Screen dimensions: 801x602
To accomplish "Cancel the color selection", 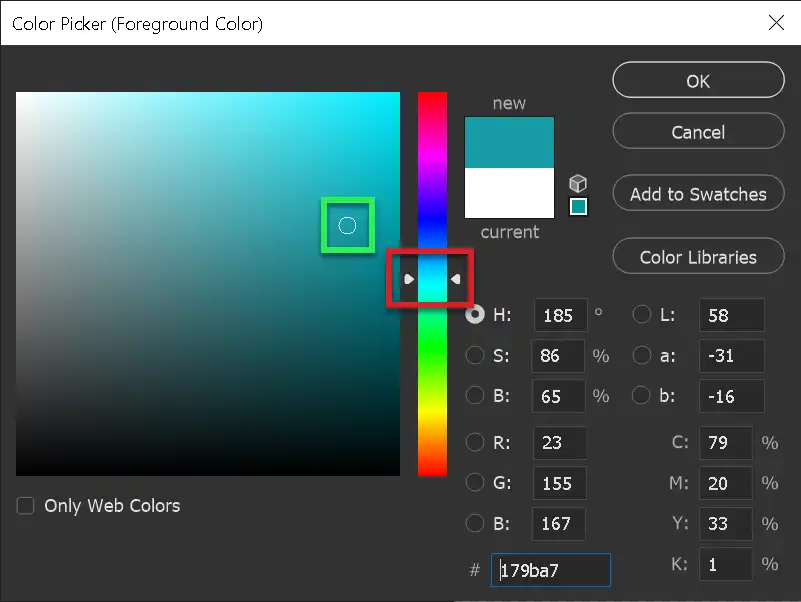I will coord(697,131).
